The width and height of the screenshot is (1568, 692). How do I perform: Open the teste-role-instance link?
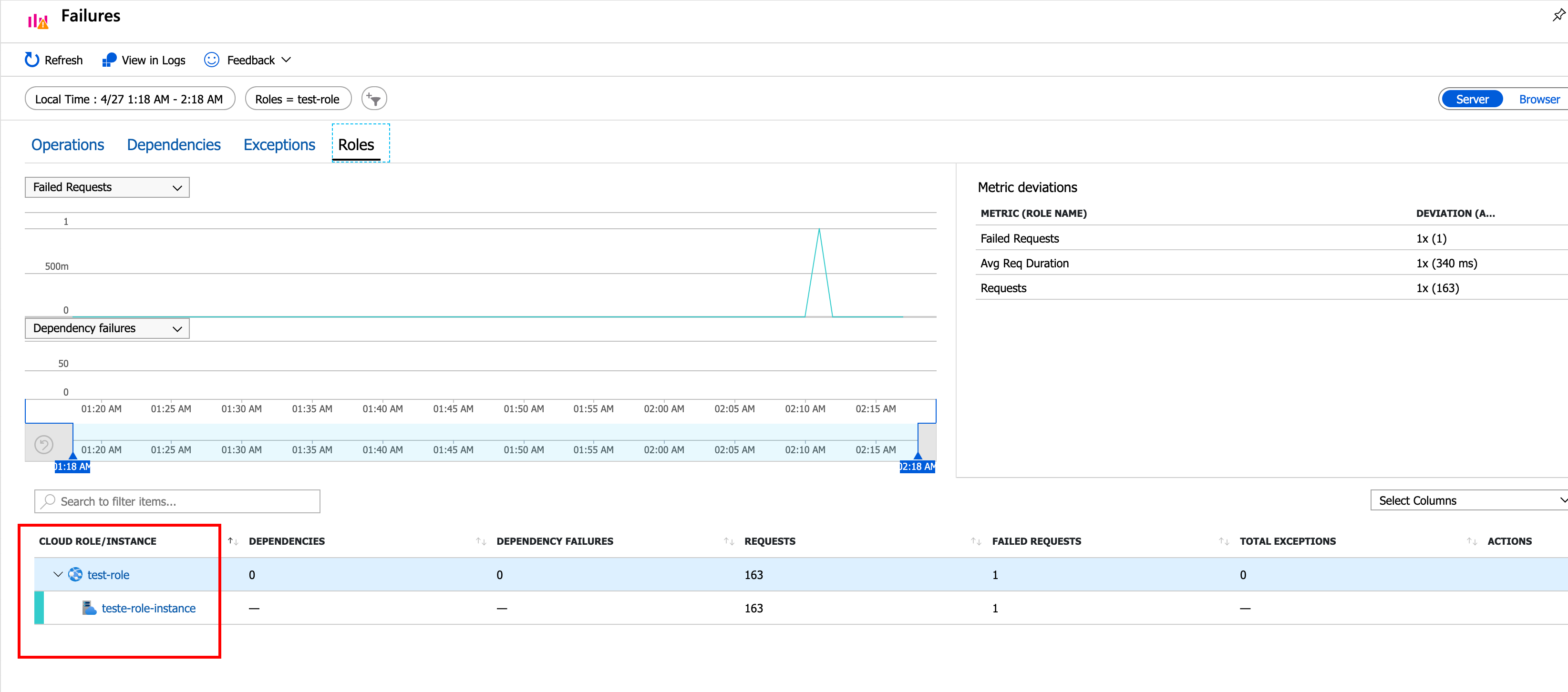coord(148,608)
